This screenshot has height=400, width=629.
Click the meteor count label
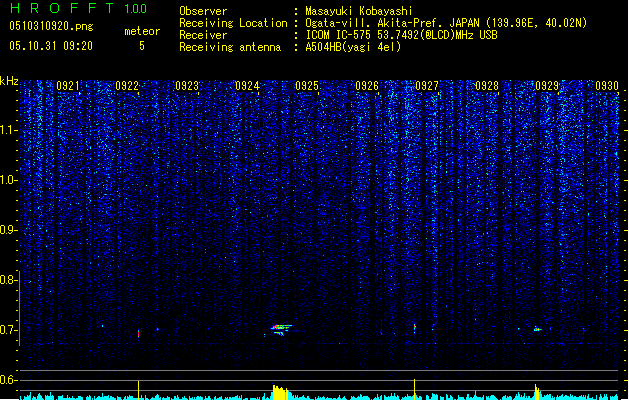pos(142,31)
